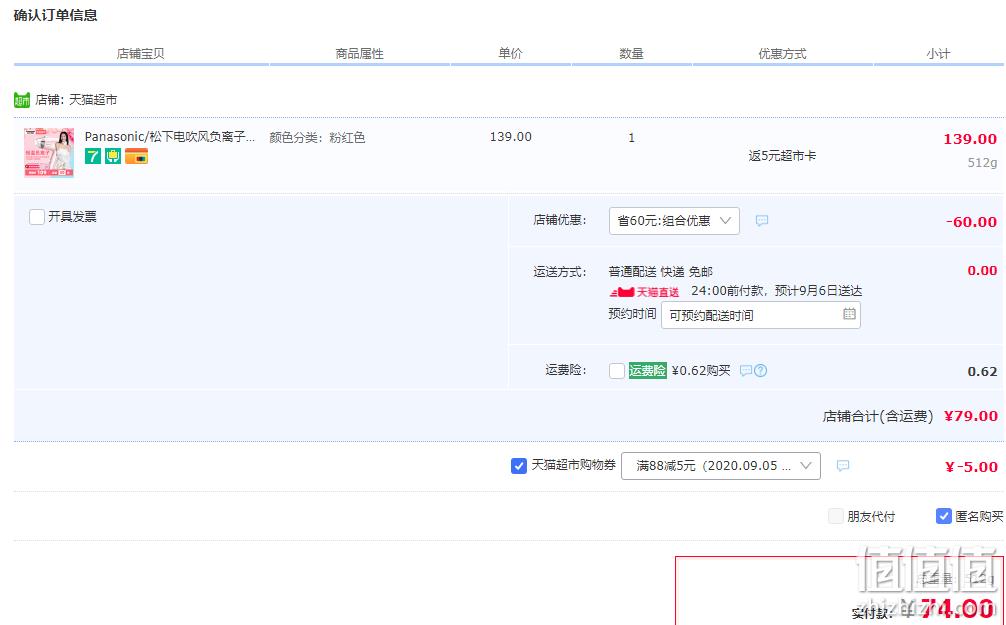Open the 满88减5元 coupon dropdown
This screenshot has height=625, width=1006.
720,466
